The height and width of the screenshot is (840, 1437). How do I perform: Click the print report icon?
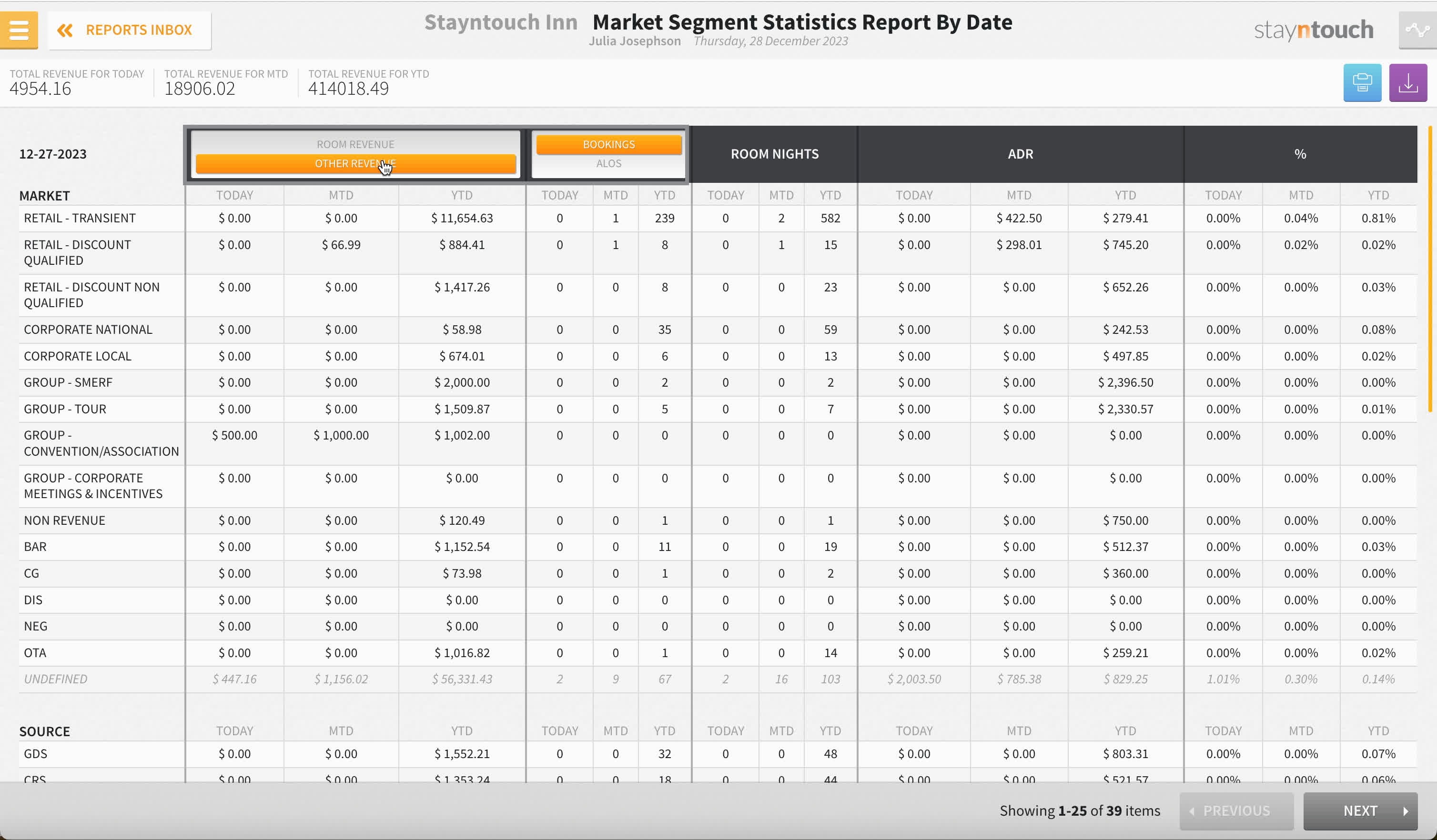(x=1362, y=83)
